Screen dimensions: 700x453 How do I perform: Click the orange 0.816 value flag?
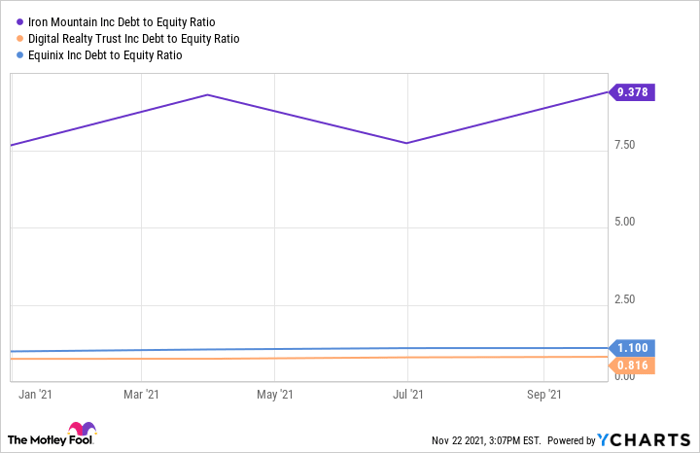[632, 366]
